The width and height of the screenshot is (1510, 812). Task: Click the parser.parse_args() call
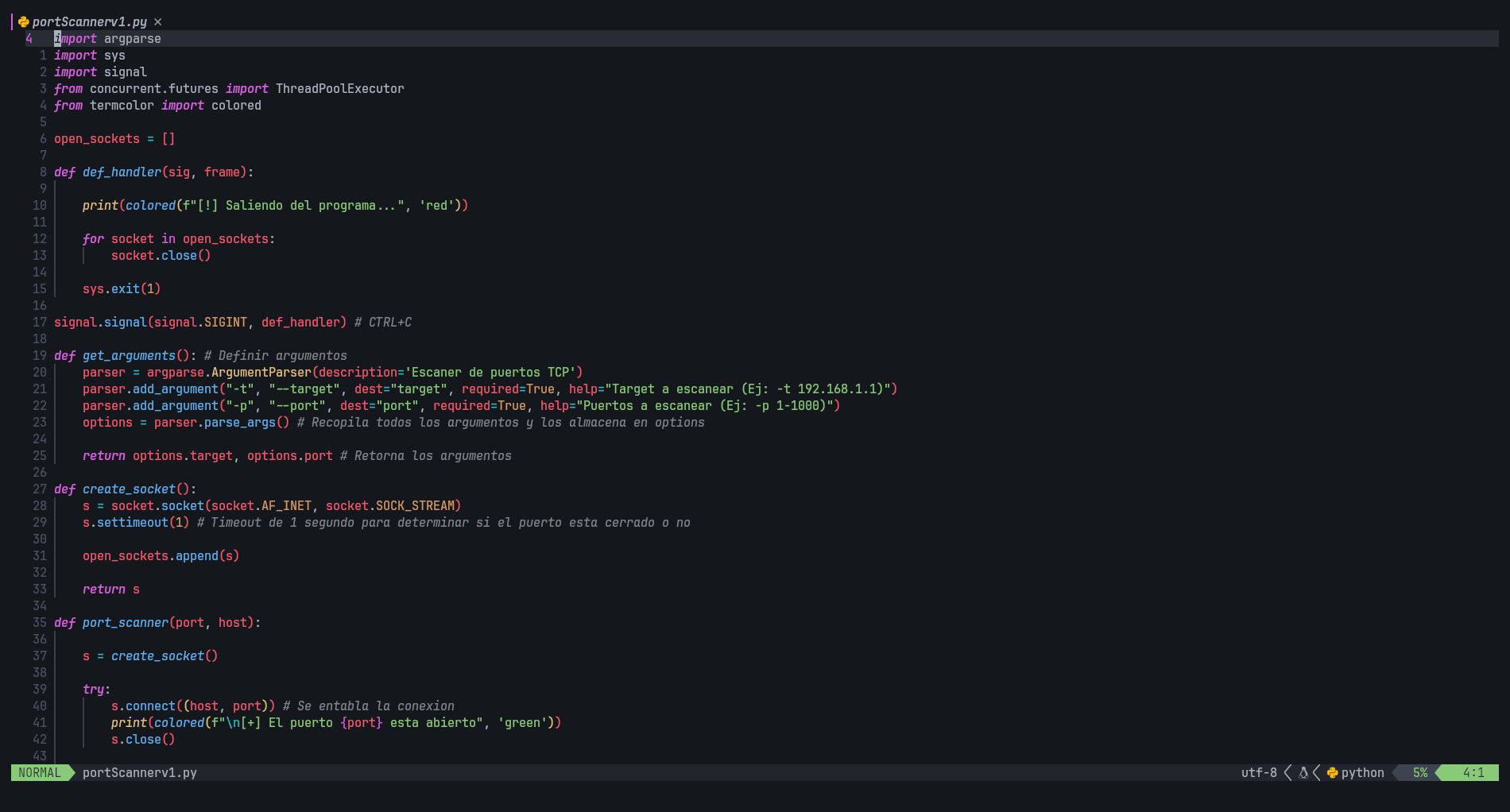[222, 422]
